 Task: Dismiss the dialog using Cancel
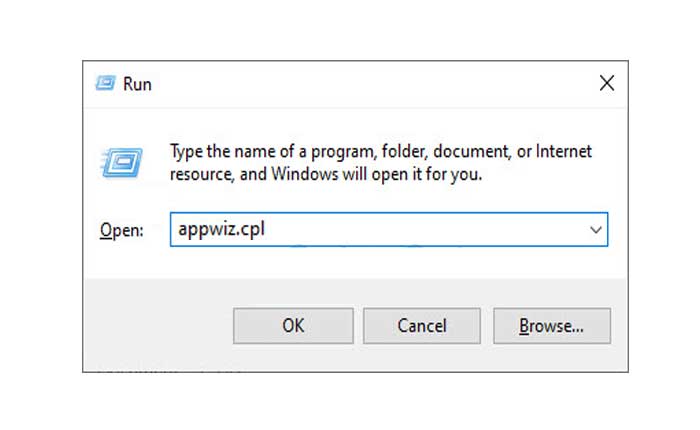pos(421,325)
